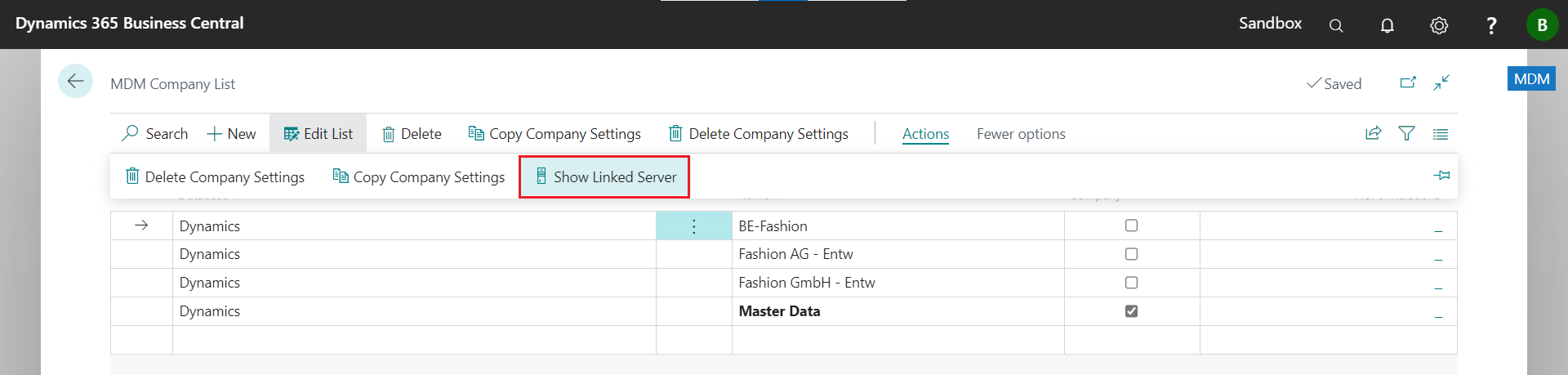The image size is (1568, 375).
Task: Click Delete Company Settings in top toolbar
Action: click(x=758, y=134)
